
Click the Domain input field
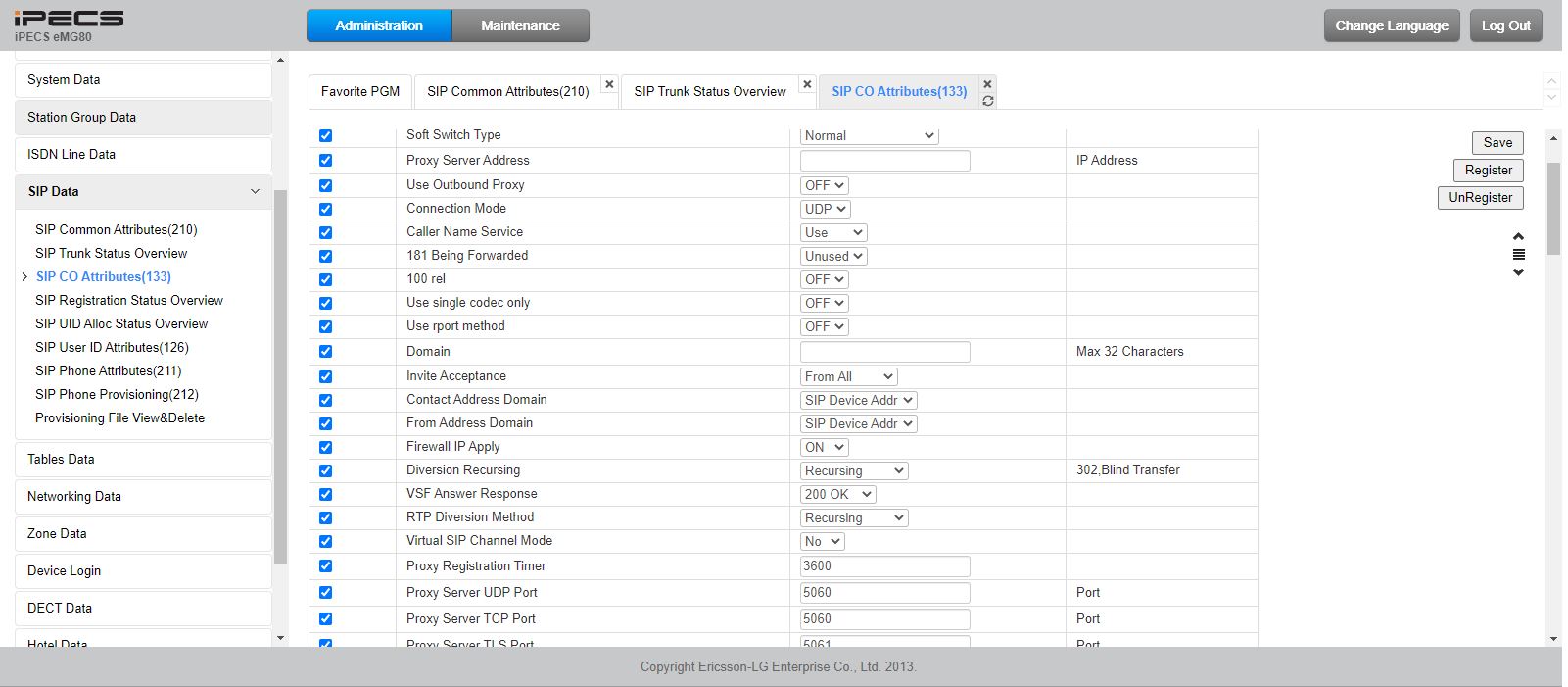885,352
